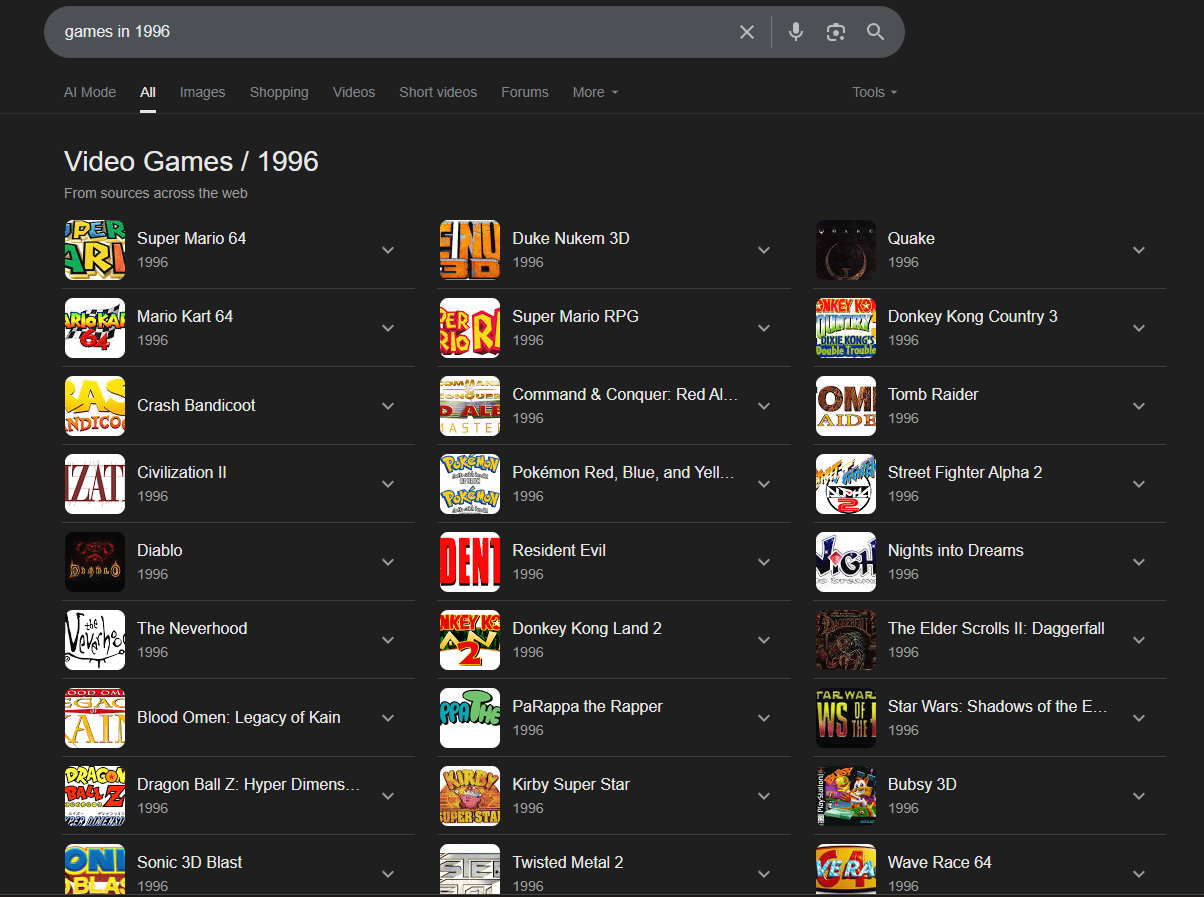Viewport: 1204px width, 897px height.
Task: Click the Quake cover image
Action: (x=846, y=250)
